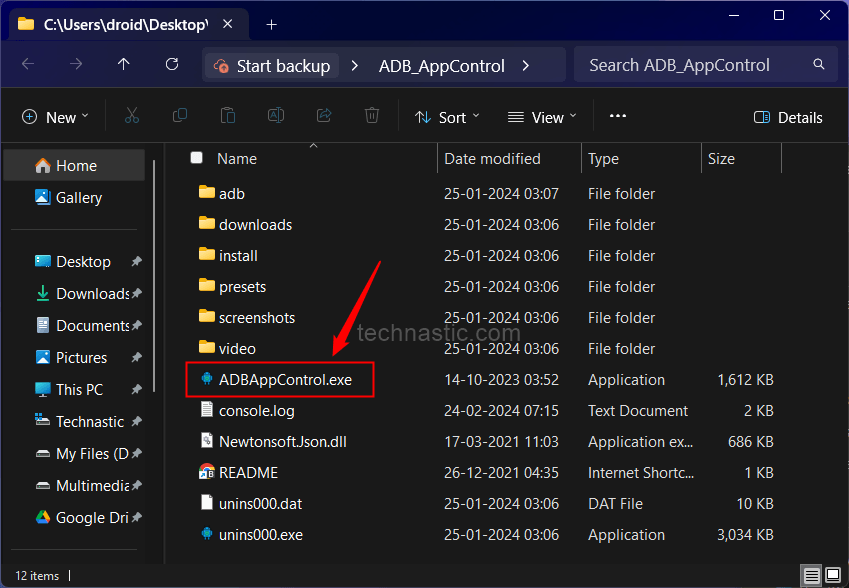
Task: Select the unins000.exe application icon
Action: (x=206, y=533)
